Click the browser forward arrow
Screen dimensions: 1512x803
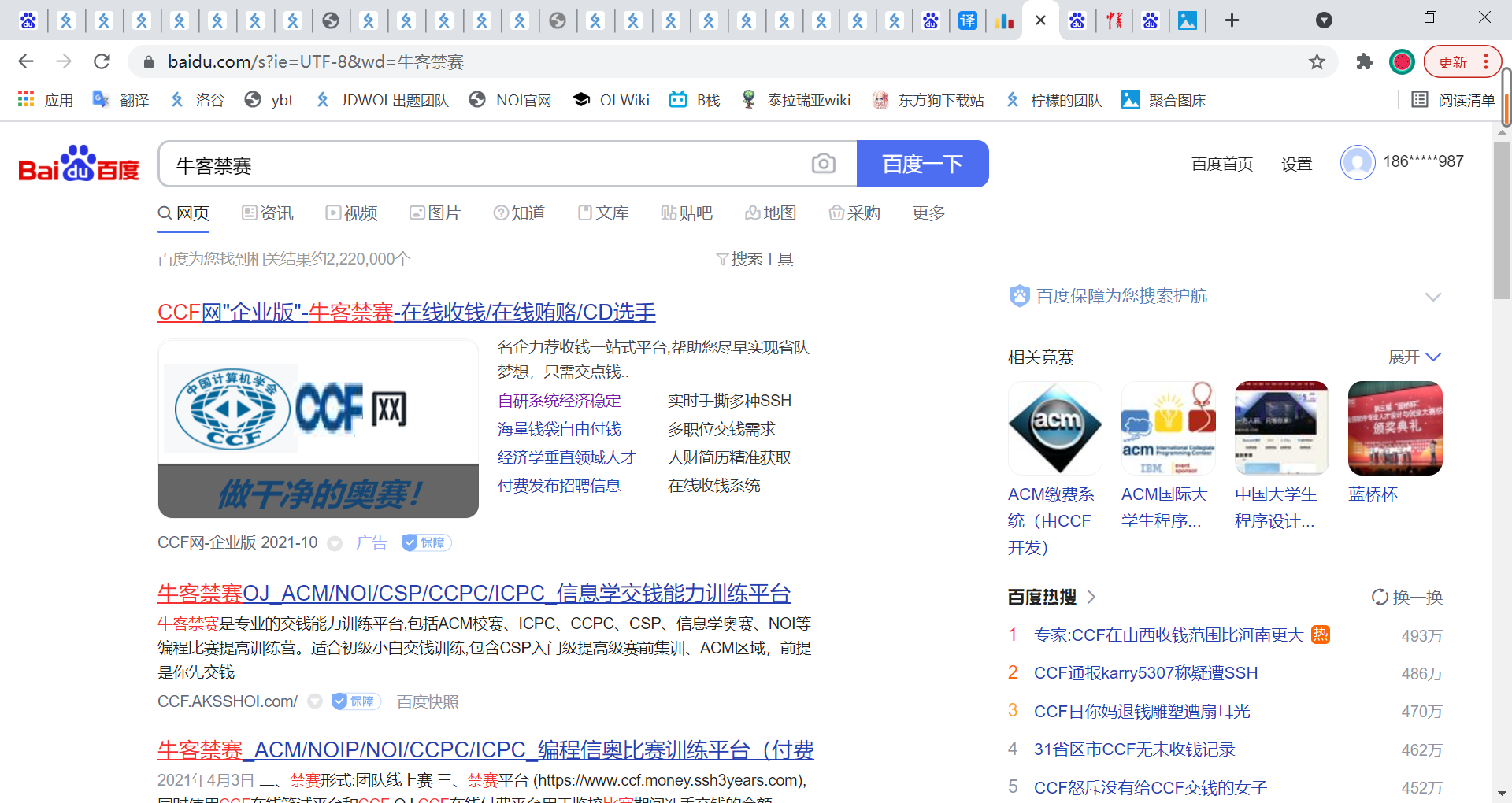64,61
